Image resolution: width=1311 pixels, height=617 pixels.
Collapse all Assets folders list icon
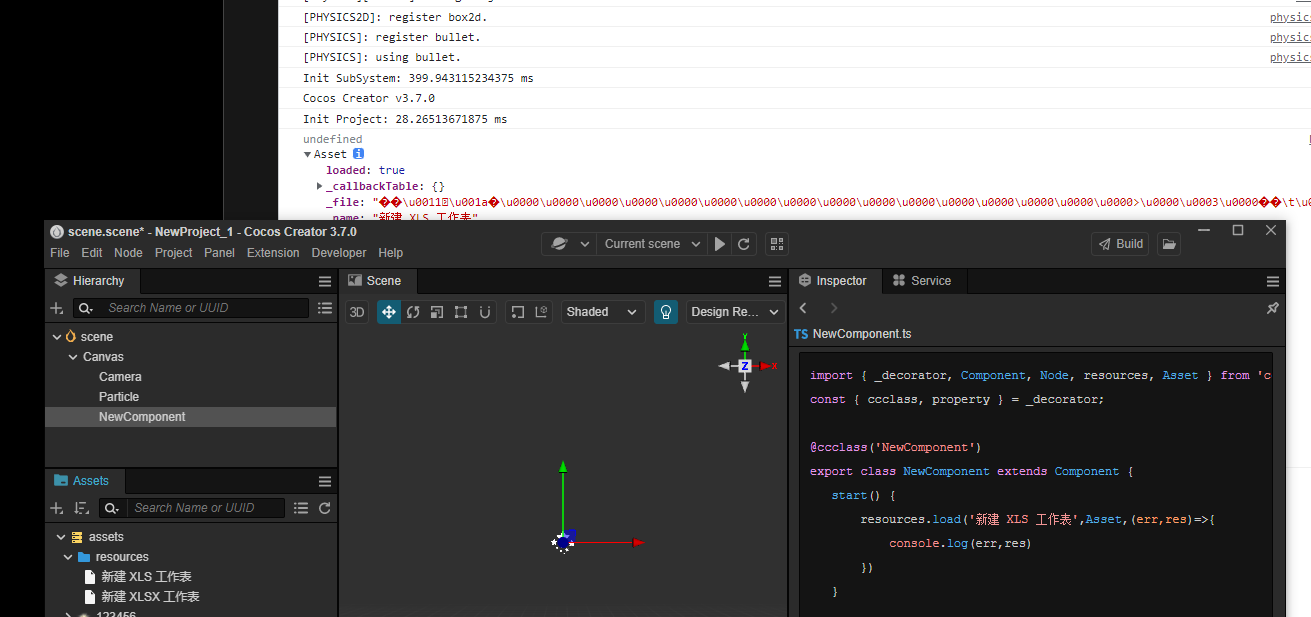tap(301, 509)
